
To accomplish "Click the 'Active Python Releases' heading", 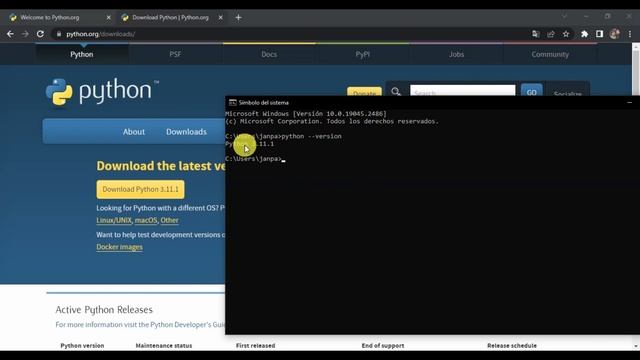I will (104, 310).
